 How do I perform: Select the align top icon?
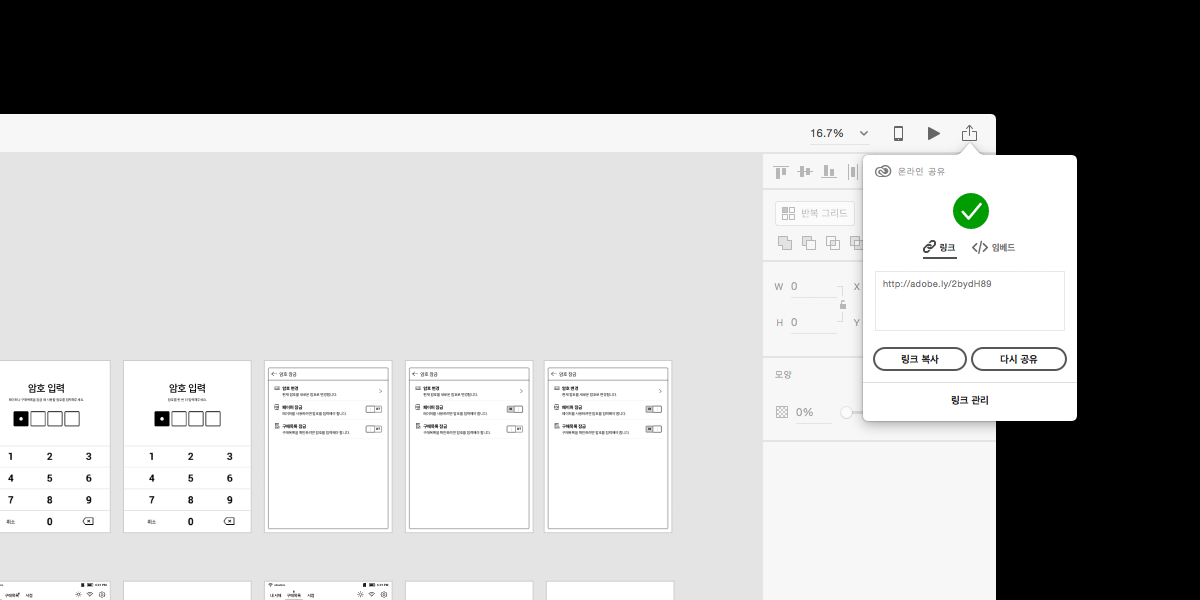(x=781, y=172)
